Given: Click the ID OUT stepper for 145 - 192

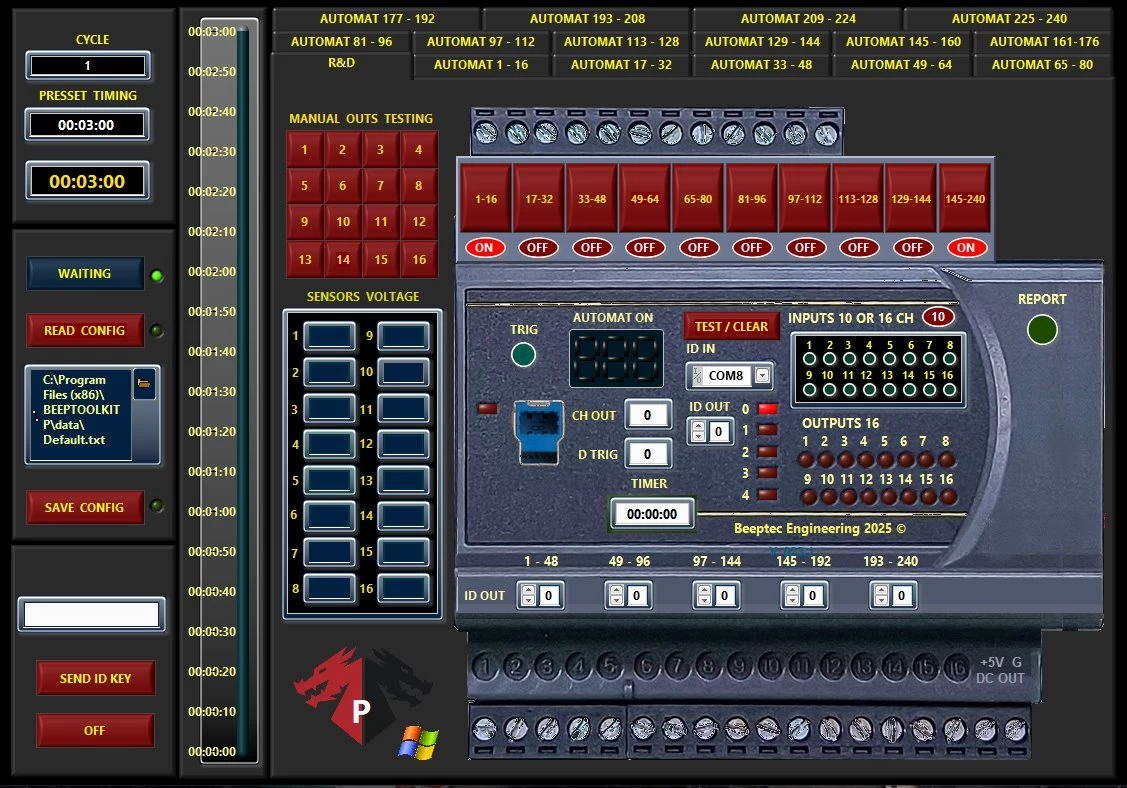Looking at the screenshot, I should click(792, 595).
